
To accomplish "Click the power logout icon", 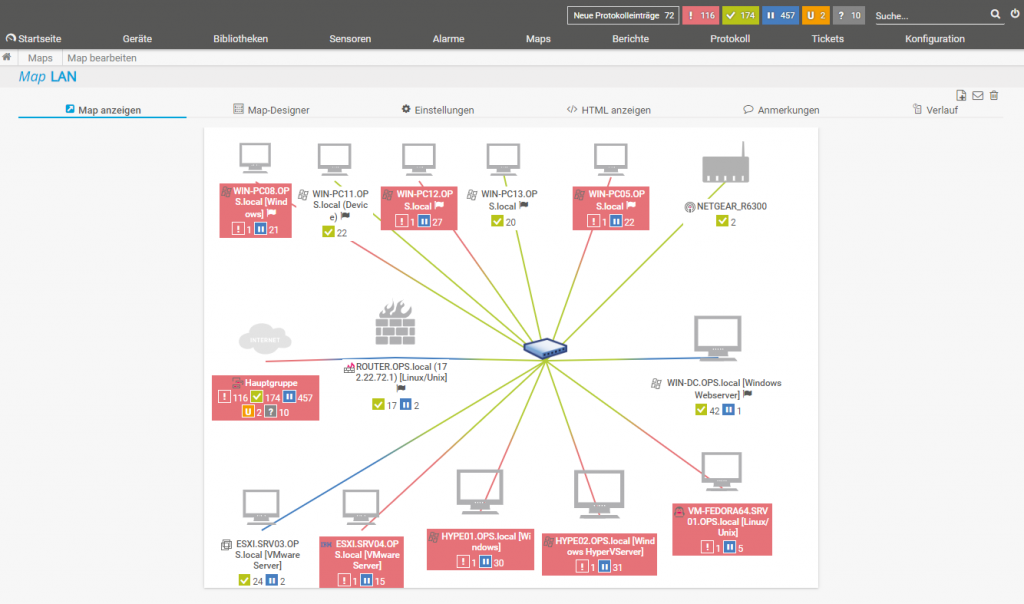I will click(1014, 14).
